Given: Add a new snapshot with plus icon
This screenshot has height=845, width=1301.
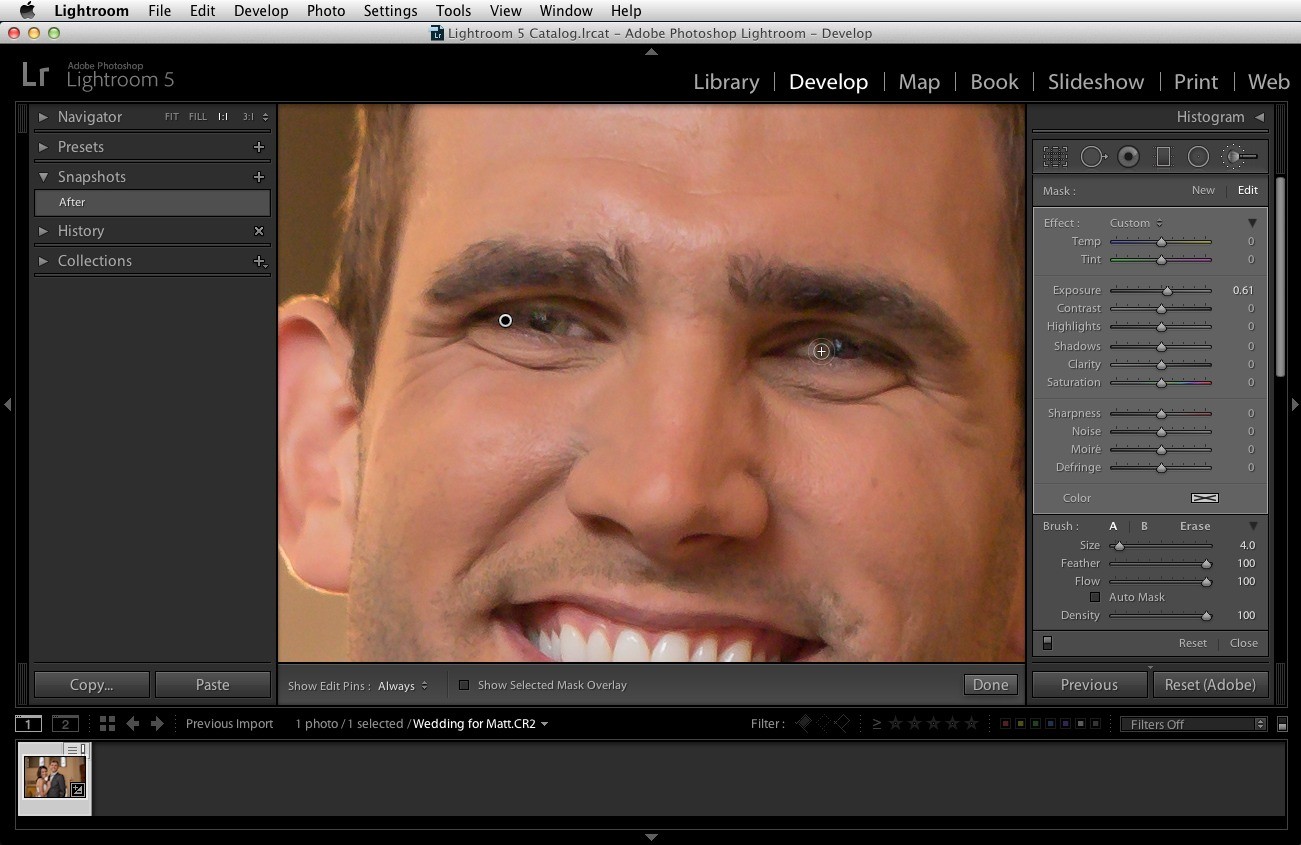Looking at the screenshot, I should 259,177.
